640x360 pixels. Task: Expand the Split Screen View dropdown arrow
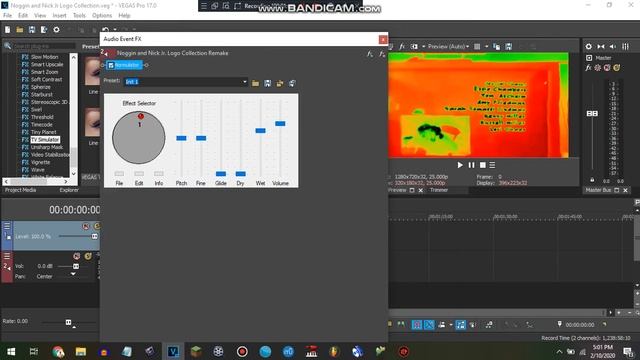tap(423, 47)
